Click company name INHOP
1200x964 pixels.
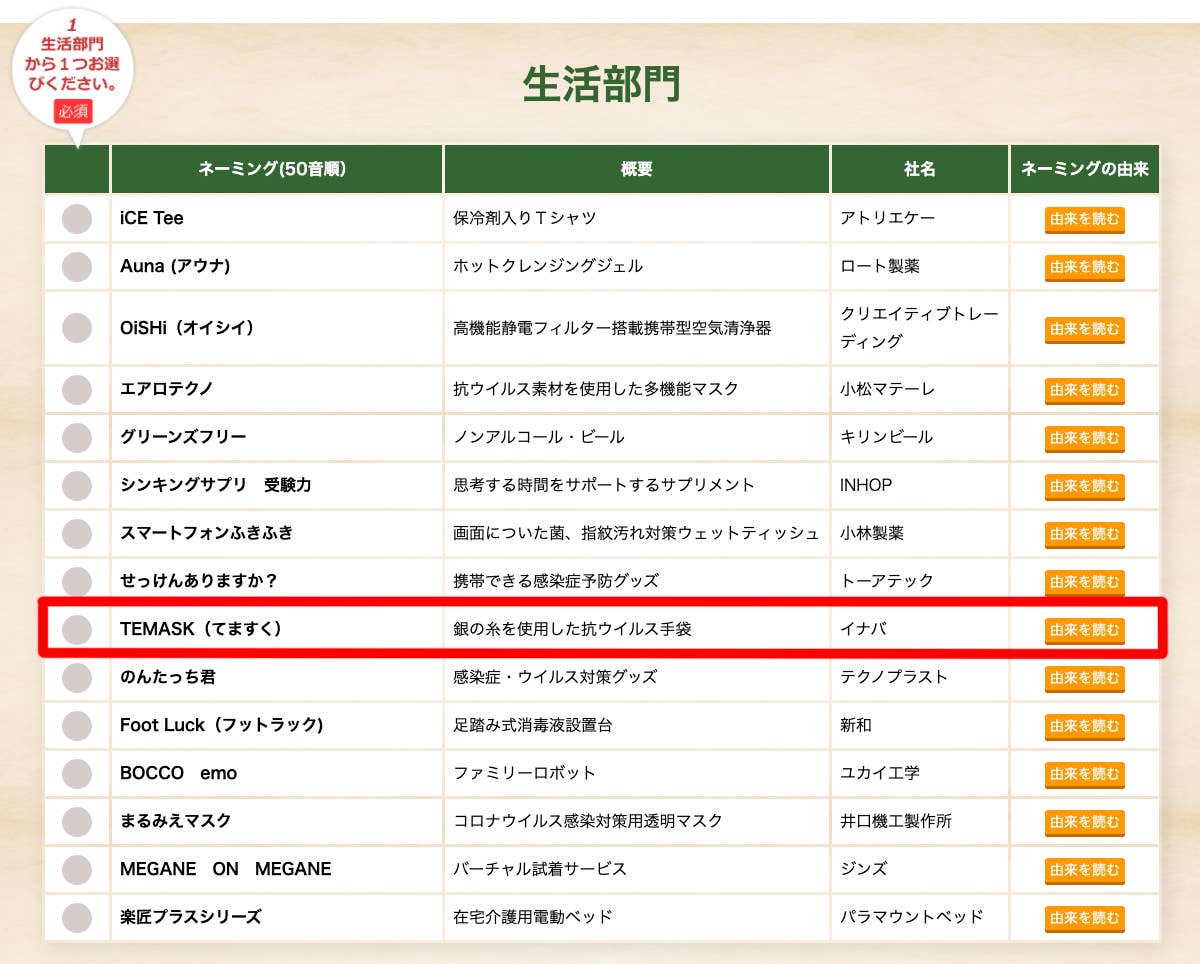point(866,484)
